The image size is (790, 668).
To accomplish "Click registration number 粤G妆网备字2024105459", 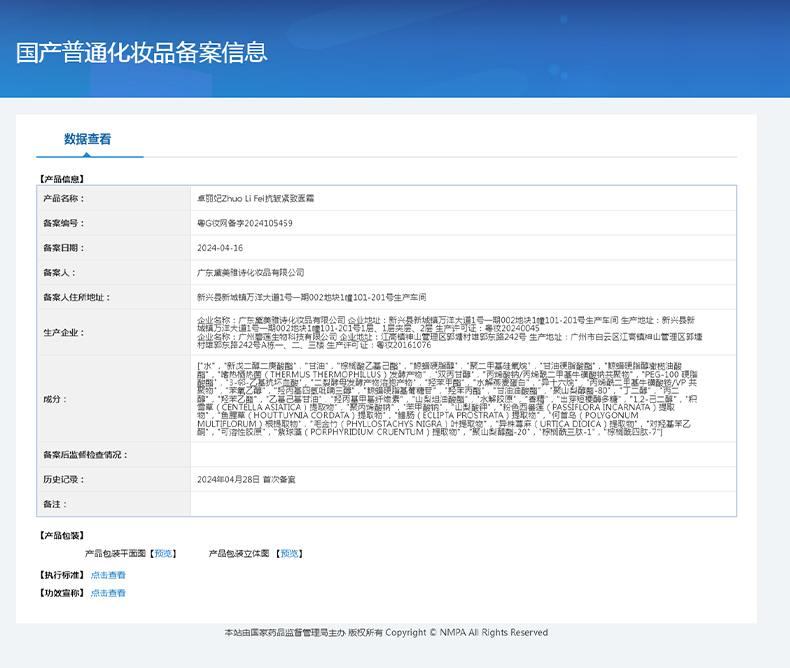I will [245, 223].
